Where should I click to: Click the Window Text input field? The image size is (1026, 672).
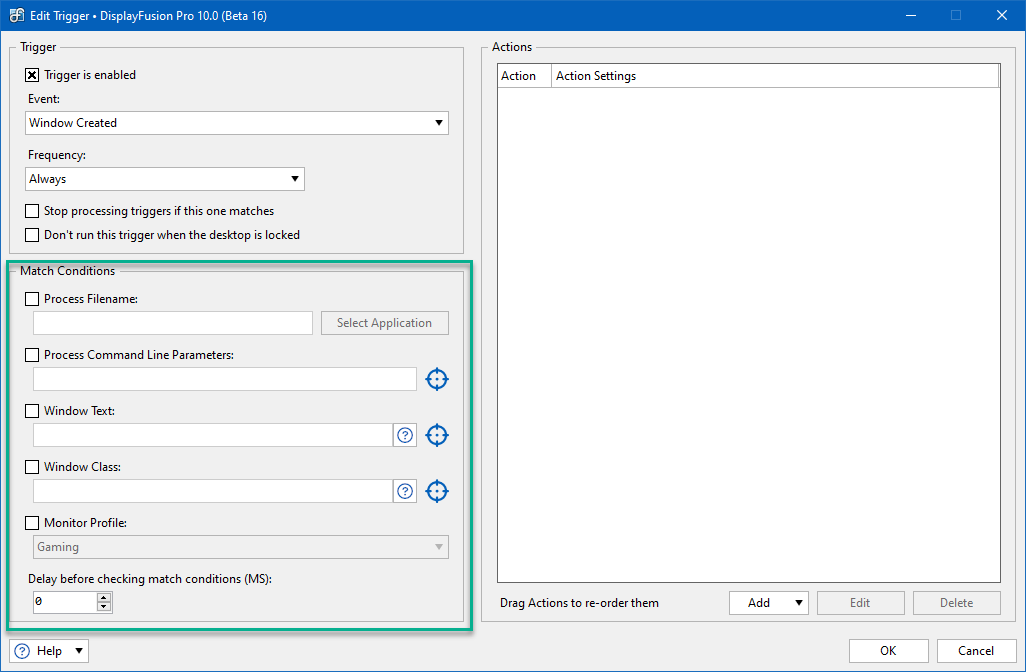(213, 435)
